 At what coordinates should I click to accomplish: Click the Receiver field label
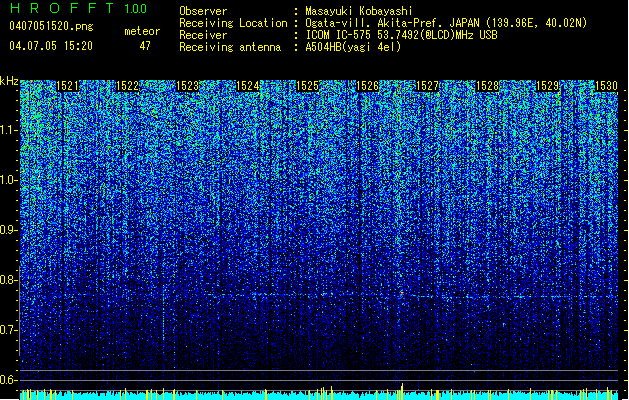click(x=203, y=35)
